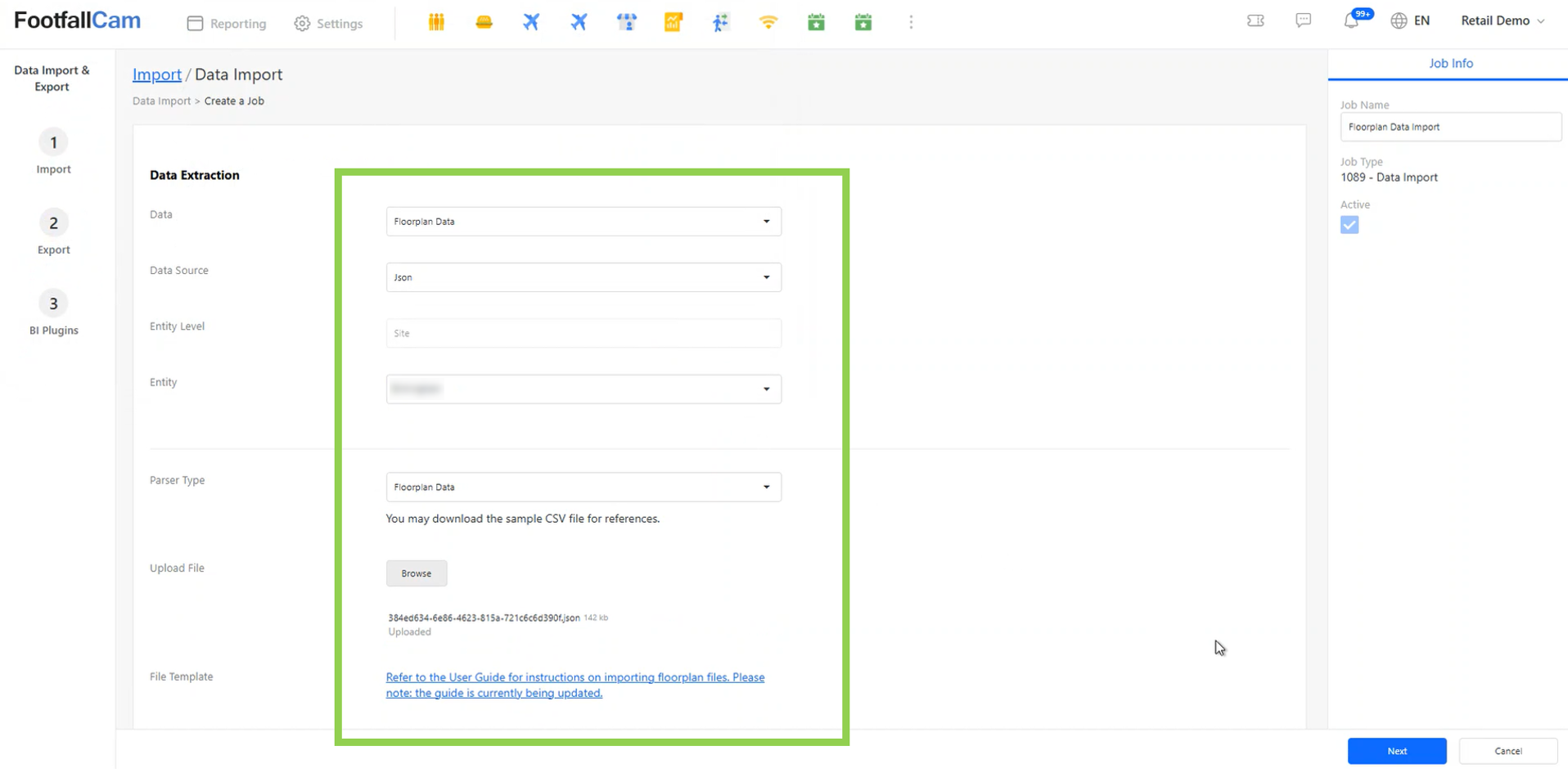The width and height of the screenshot is (1568, 773).
Task: Click the Job Name input field
Action: tap(1450, 127)
